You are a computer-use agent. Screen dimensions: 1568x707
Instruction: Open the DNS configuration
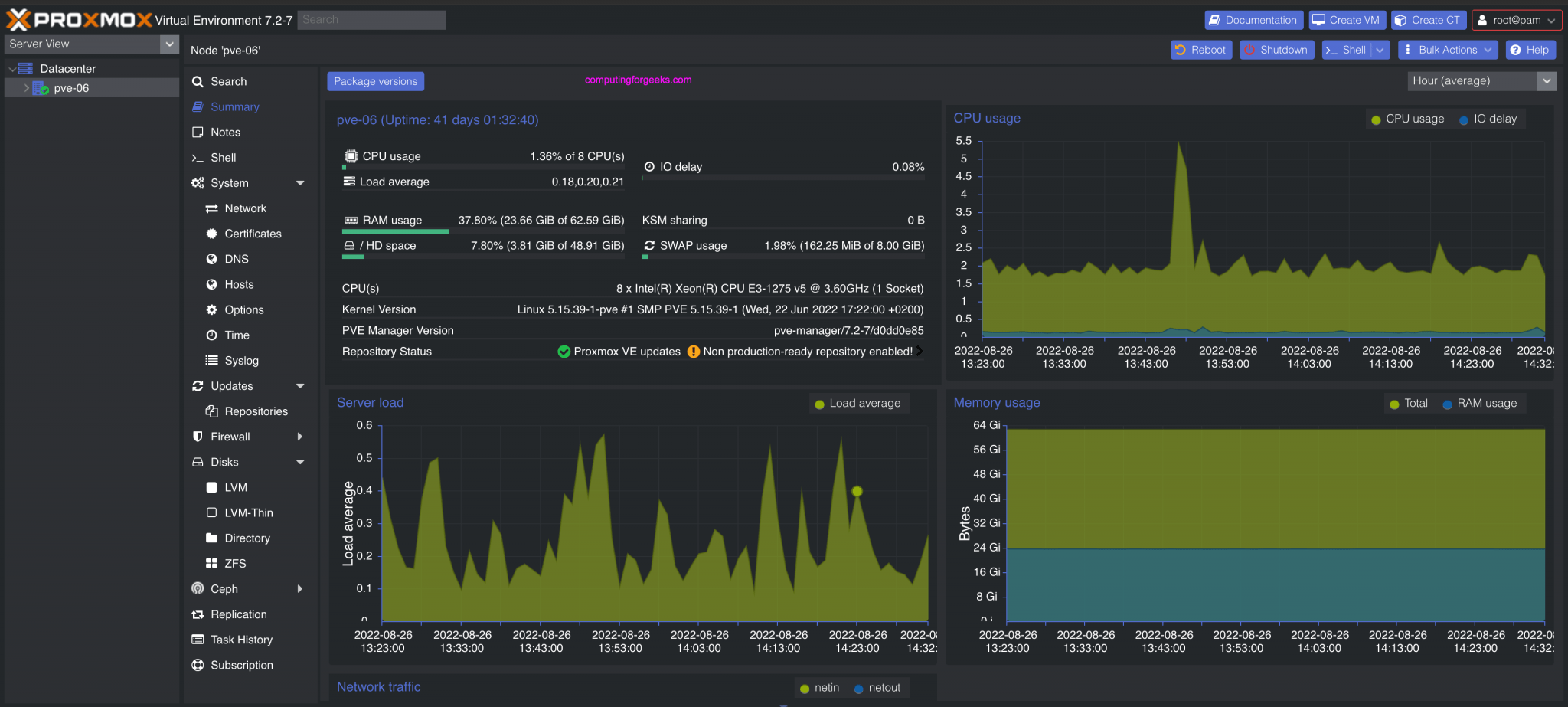[x=236, y=259]
